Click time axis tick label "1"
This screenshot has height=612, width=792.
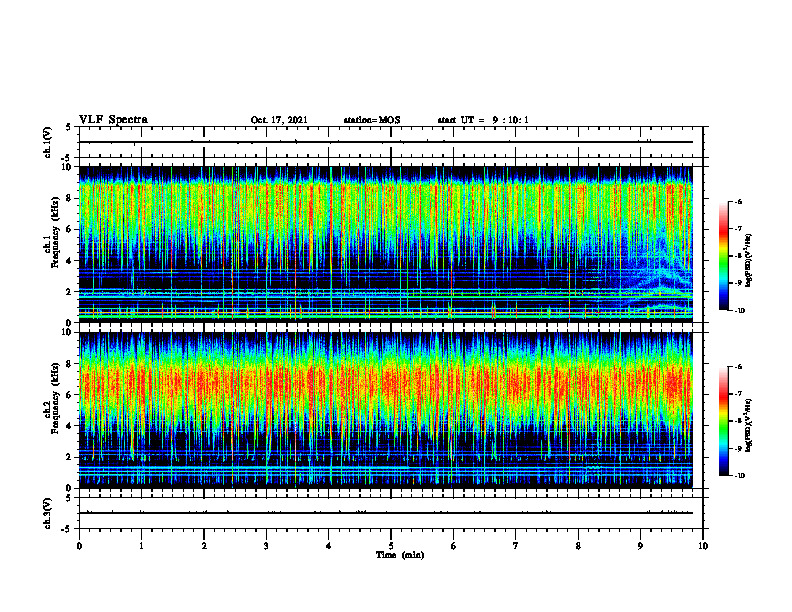[141, 546]
